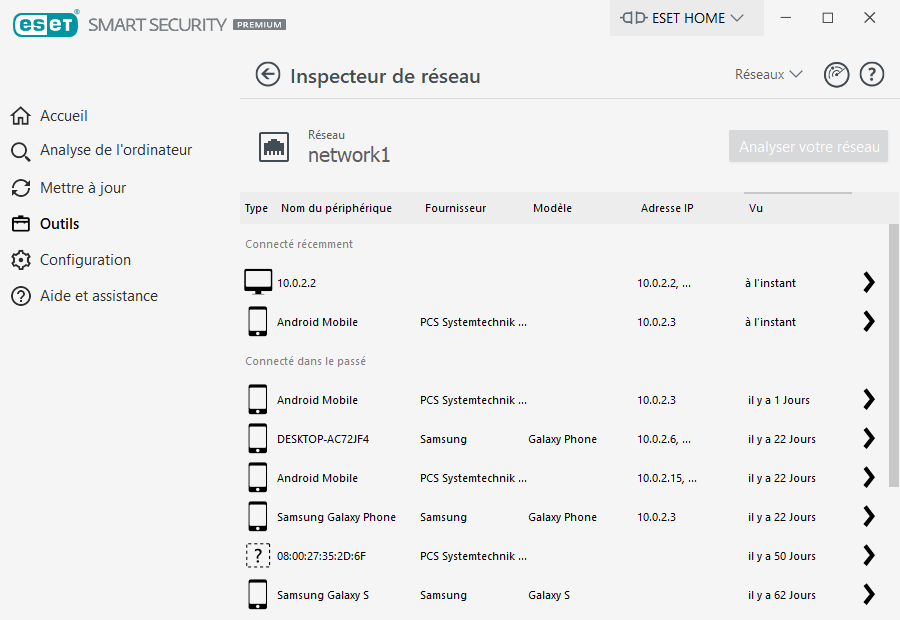Open help via question mark icon
The image size is (900, 620).
871,75
